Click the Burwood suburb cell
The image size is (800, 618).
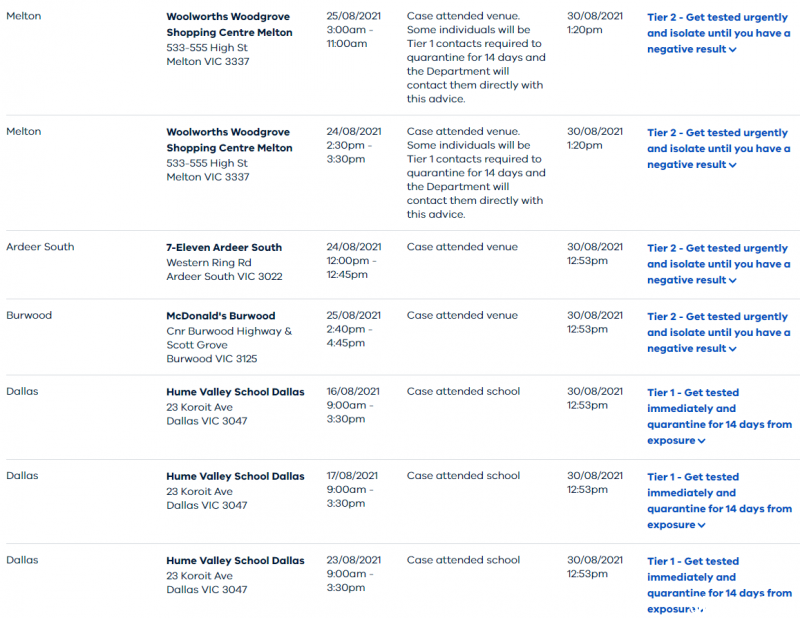pos(29,315)
